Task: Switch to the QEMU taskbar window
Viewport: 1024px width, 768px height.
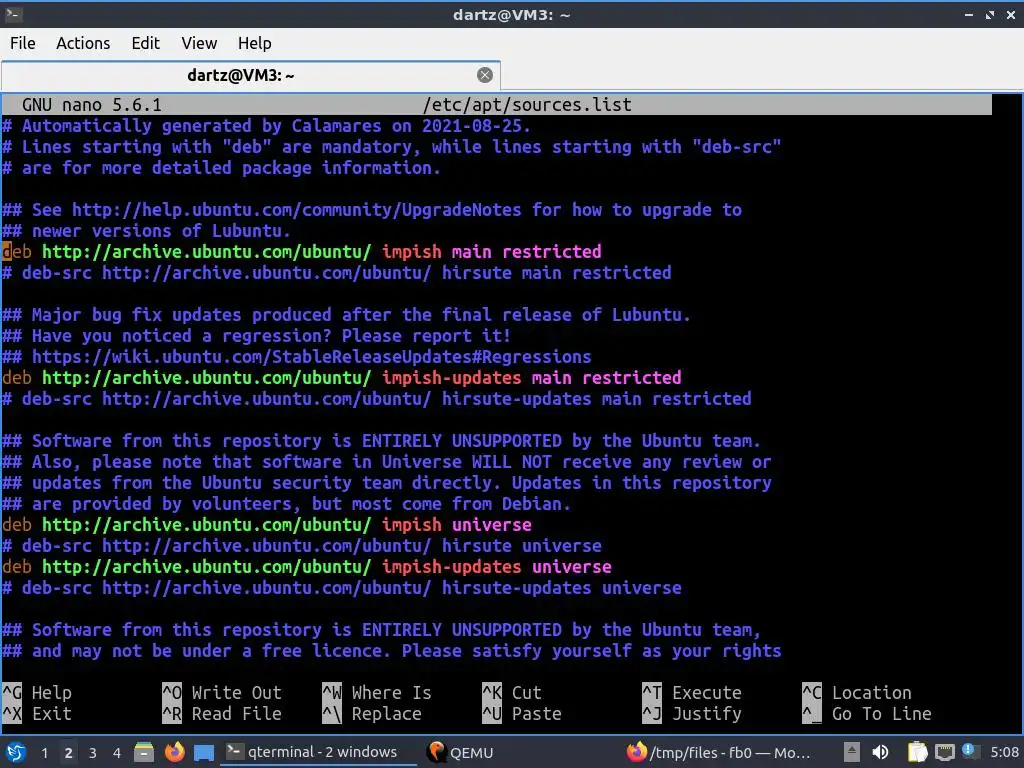Action: (x=460, y=752)
